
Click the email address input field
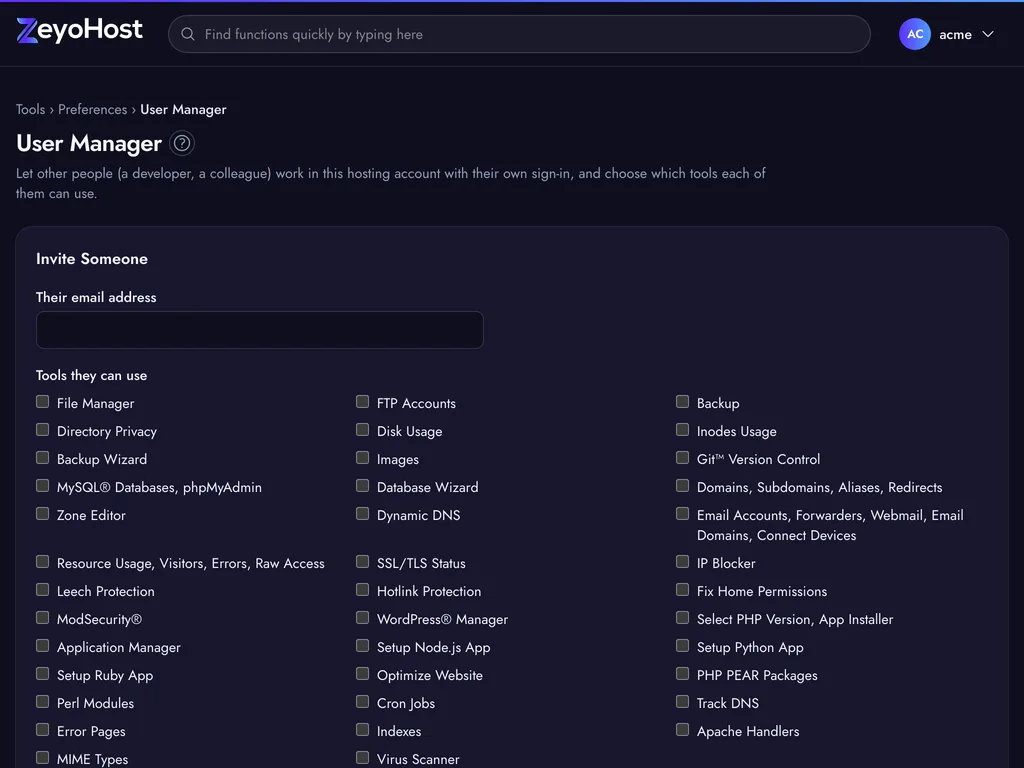coord(260,330)
